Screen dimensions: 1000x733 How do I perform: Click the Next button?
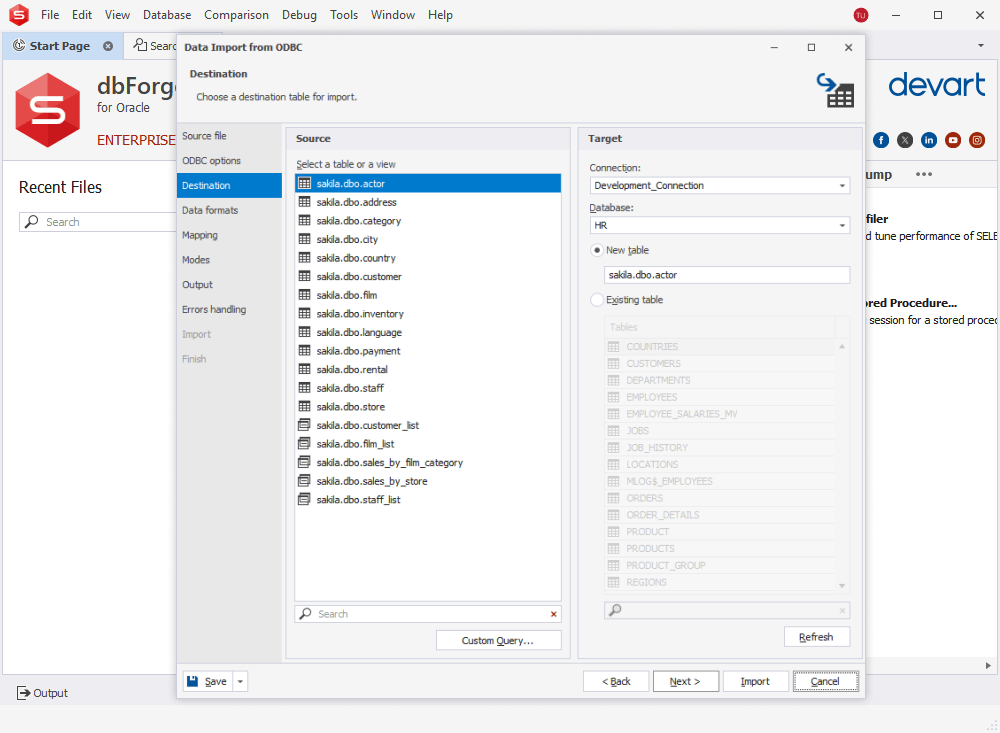686,681
